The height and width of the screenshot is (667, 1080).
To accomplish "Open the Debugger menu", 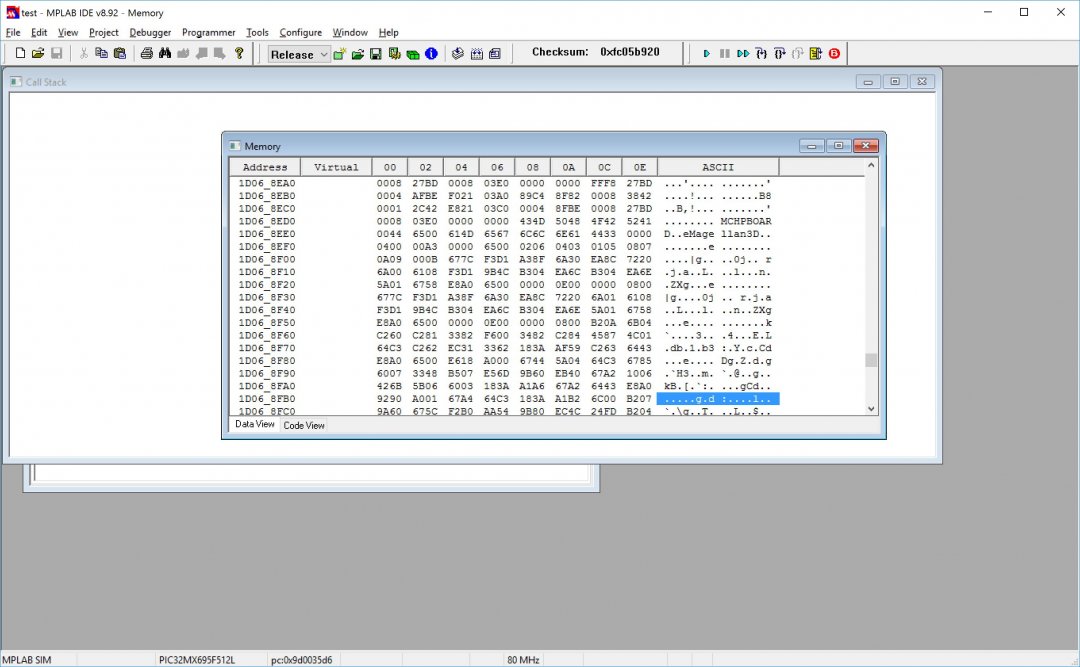I will (150, 32).
